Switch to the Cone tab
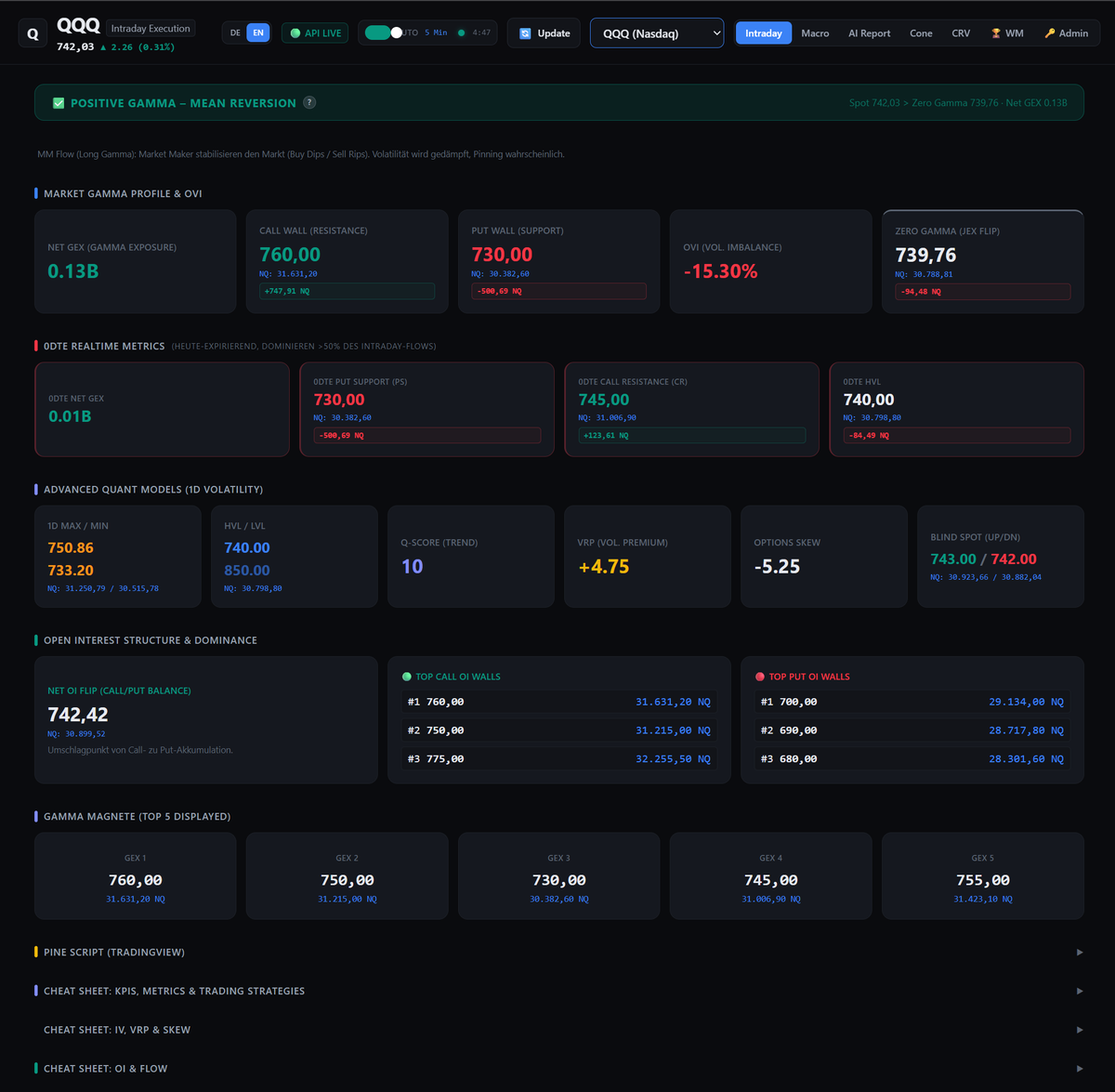Screen dimensions: 1115x1092 pos(921,33)
